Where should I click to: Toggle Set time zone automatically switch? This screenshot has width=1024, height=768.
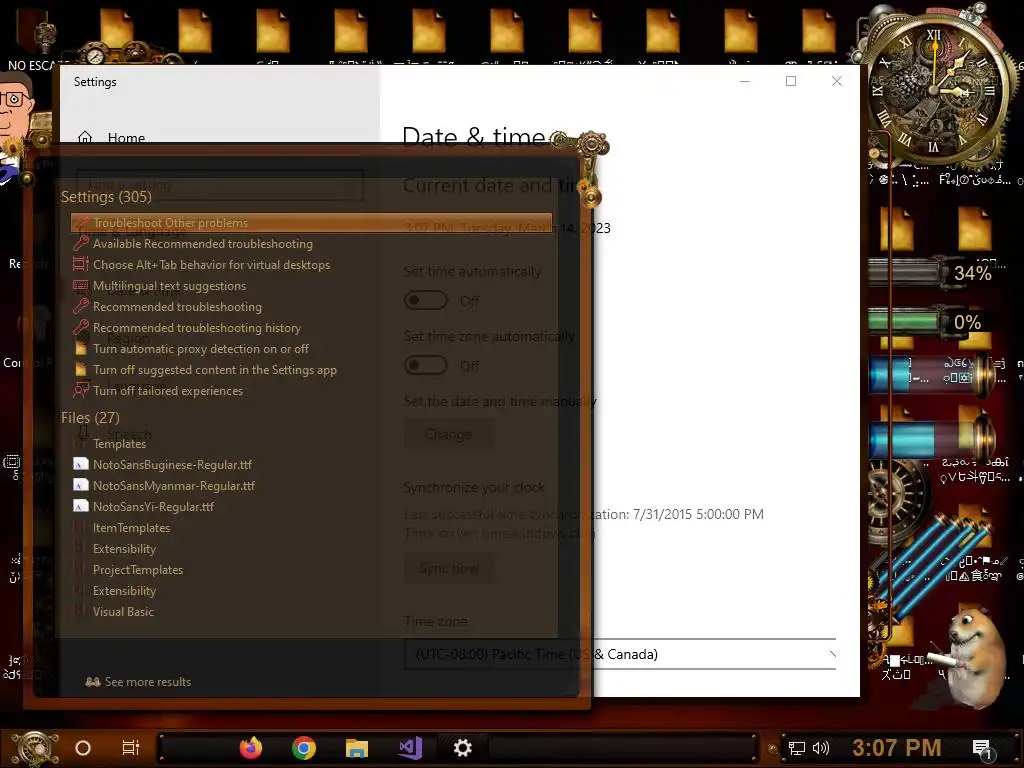click(x=426, y=365)
